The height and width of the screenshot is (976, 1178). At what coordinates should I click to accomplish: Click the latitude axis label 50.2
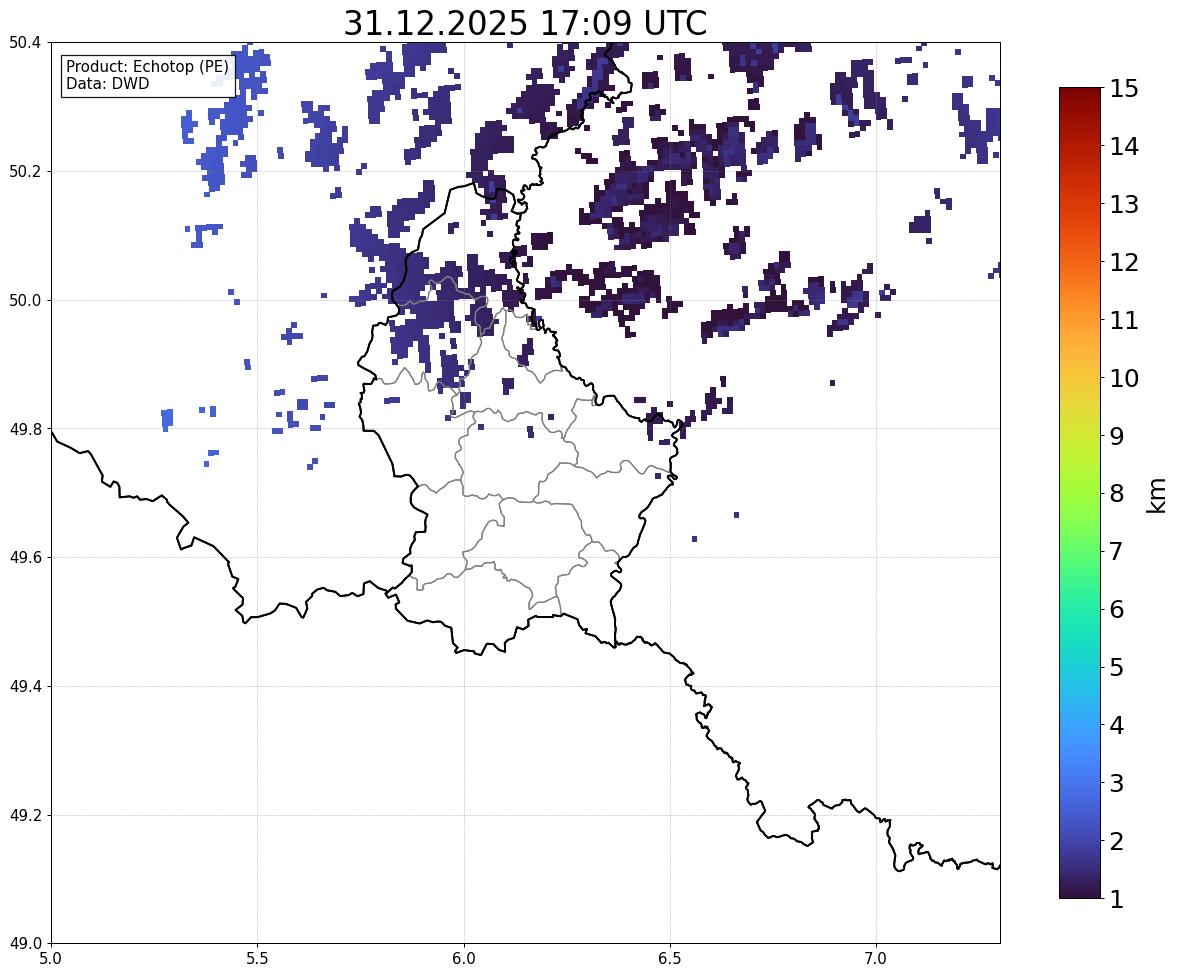pyautogui.click(x=24, y=171)
